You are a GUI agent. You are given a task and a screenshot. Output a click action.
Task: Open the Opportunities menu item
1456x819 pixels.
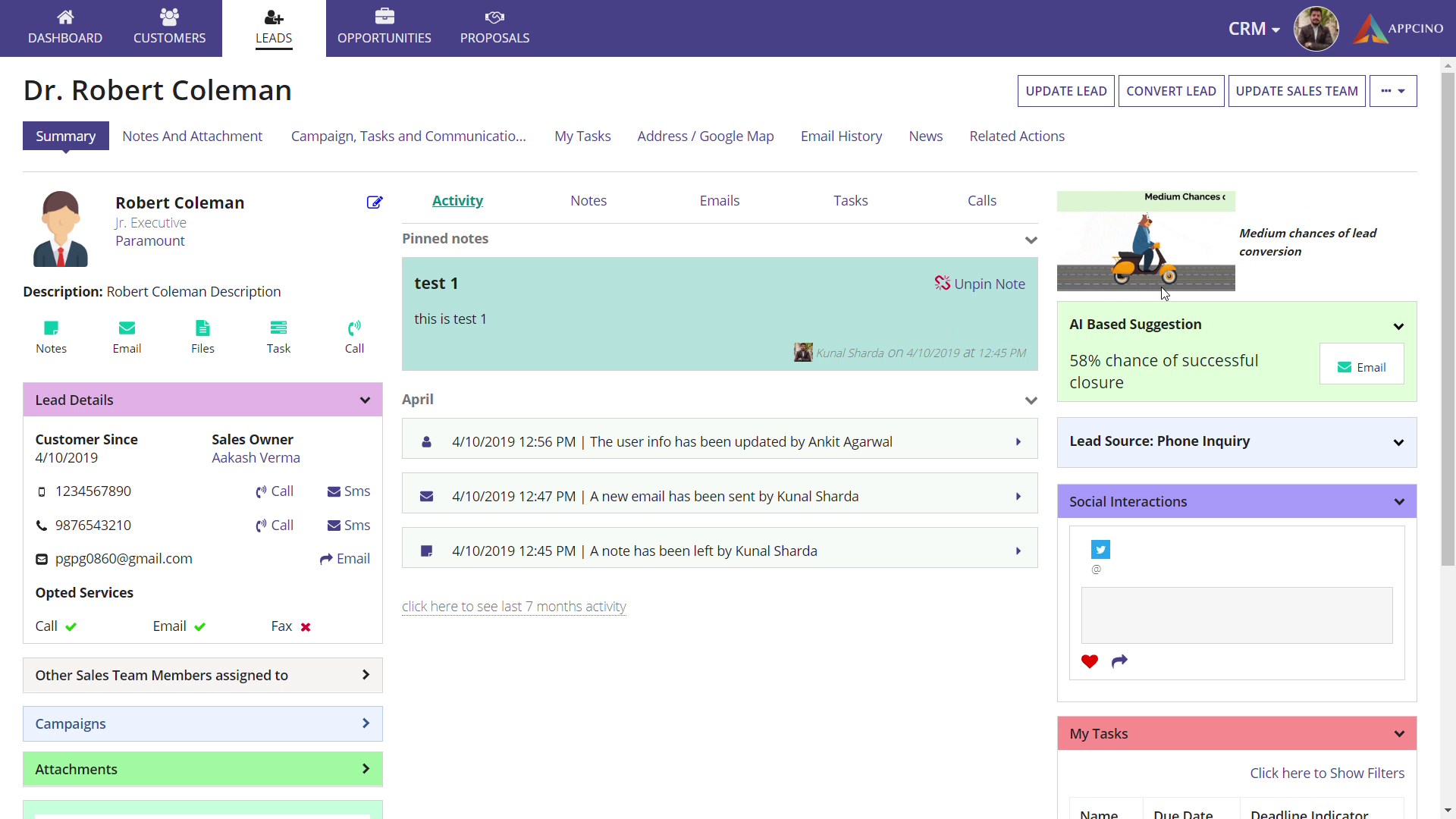pos(384,28)
